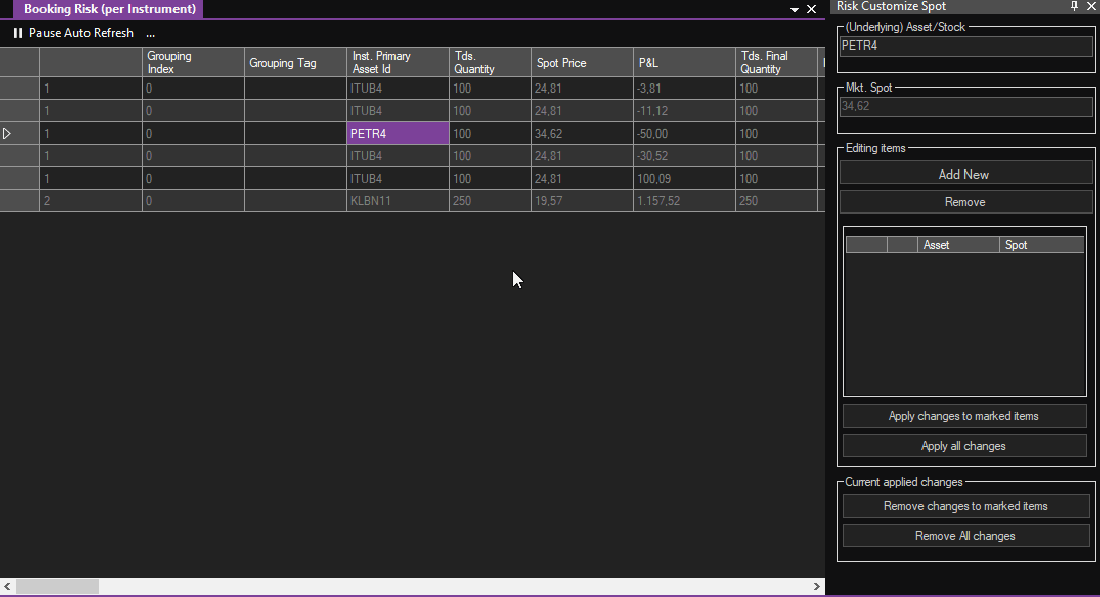This screenshot has width=1100, height=597.
Task: Open the Booking Risk window options dropdown arrow
Action: click(x=795, y=9)
